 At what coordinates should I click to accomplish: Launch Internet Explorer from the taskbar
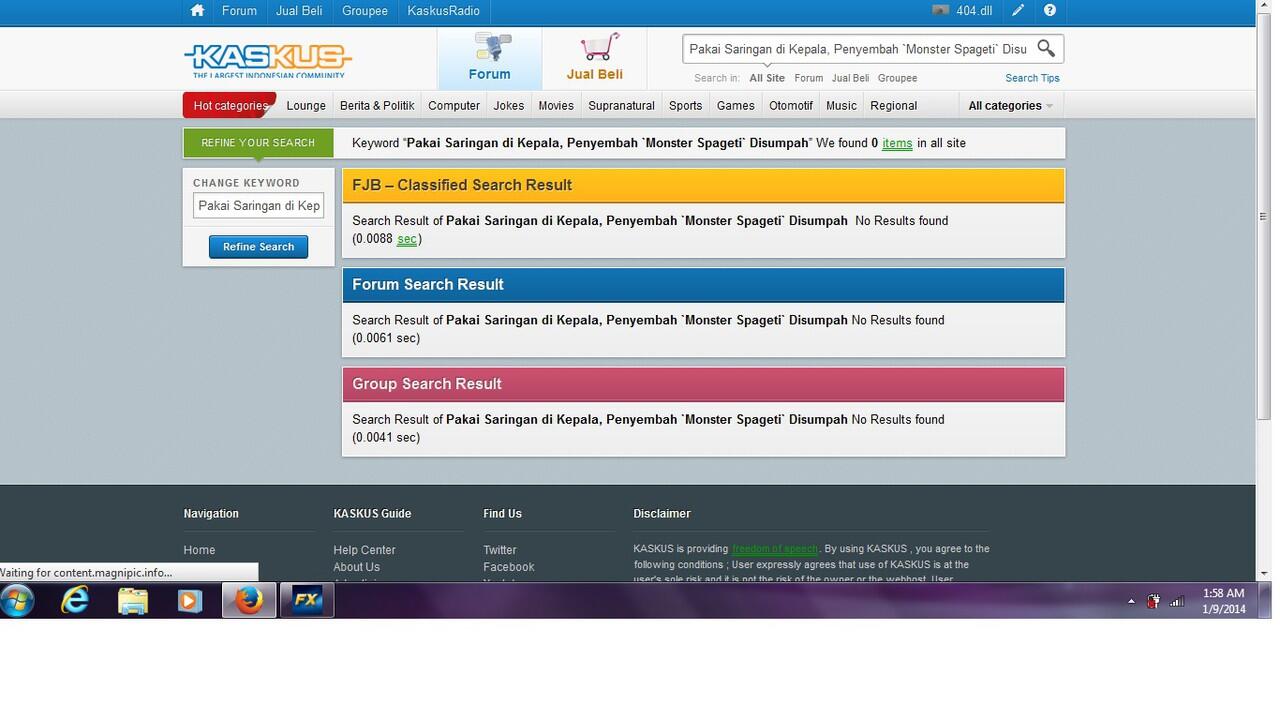75,601
